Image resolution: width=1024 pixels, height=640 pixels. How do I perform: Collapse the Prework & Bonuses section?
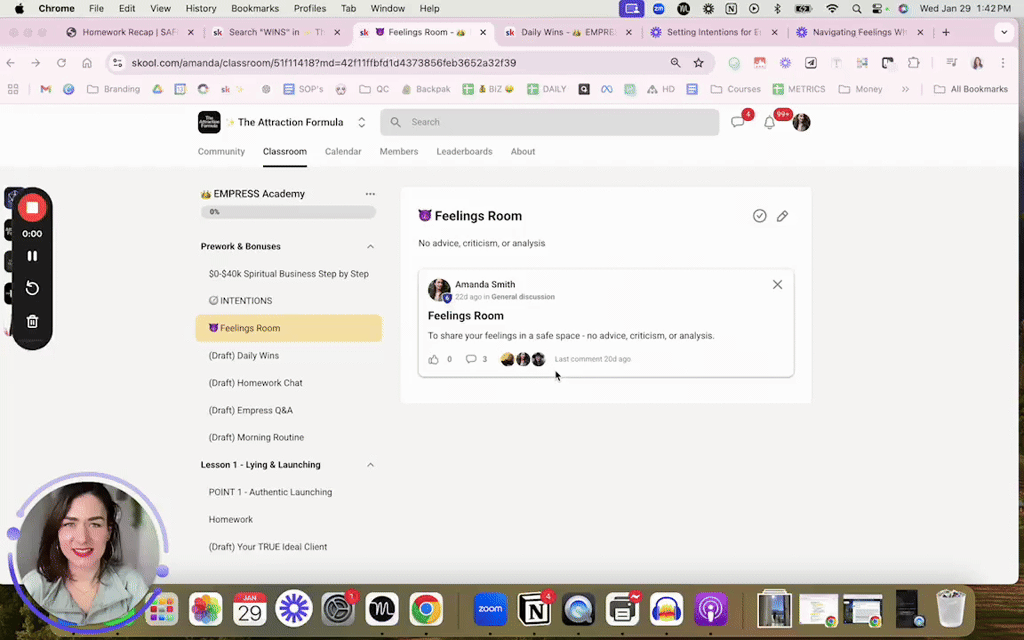pyautogui.click(x=370, y=246)
